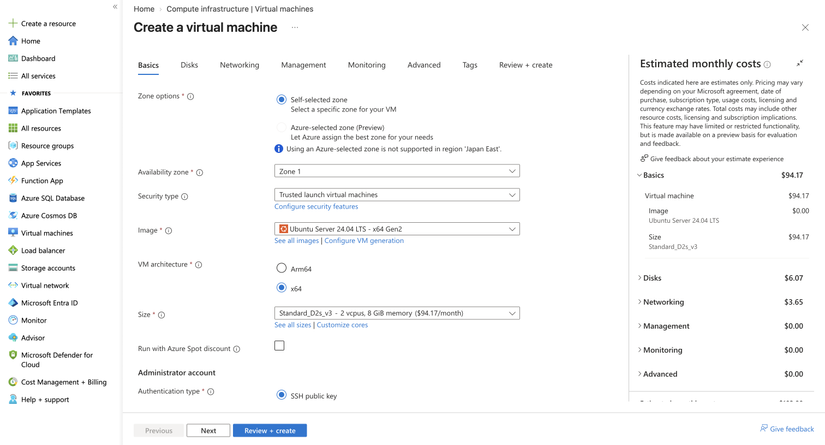Select the Self-selected zone radio button

click(x=281, y=99)
